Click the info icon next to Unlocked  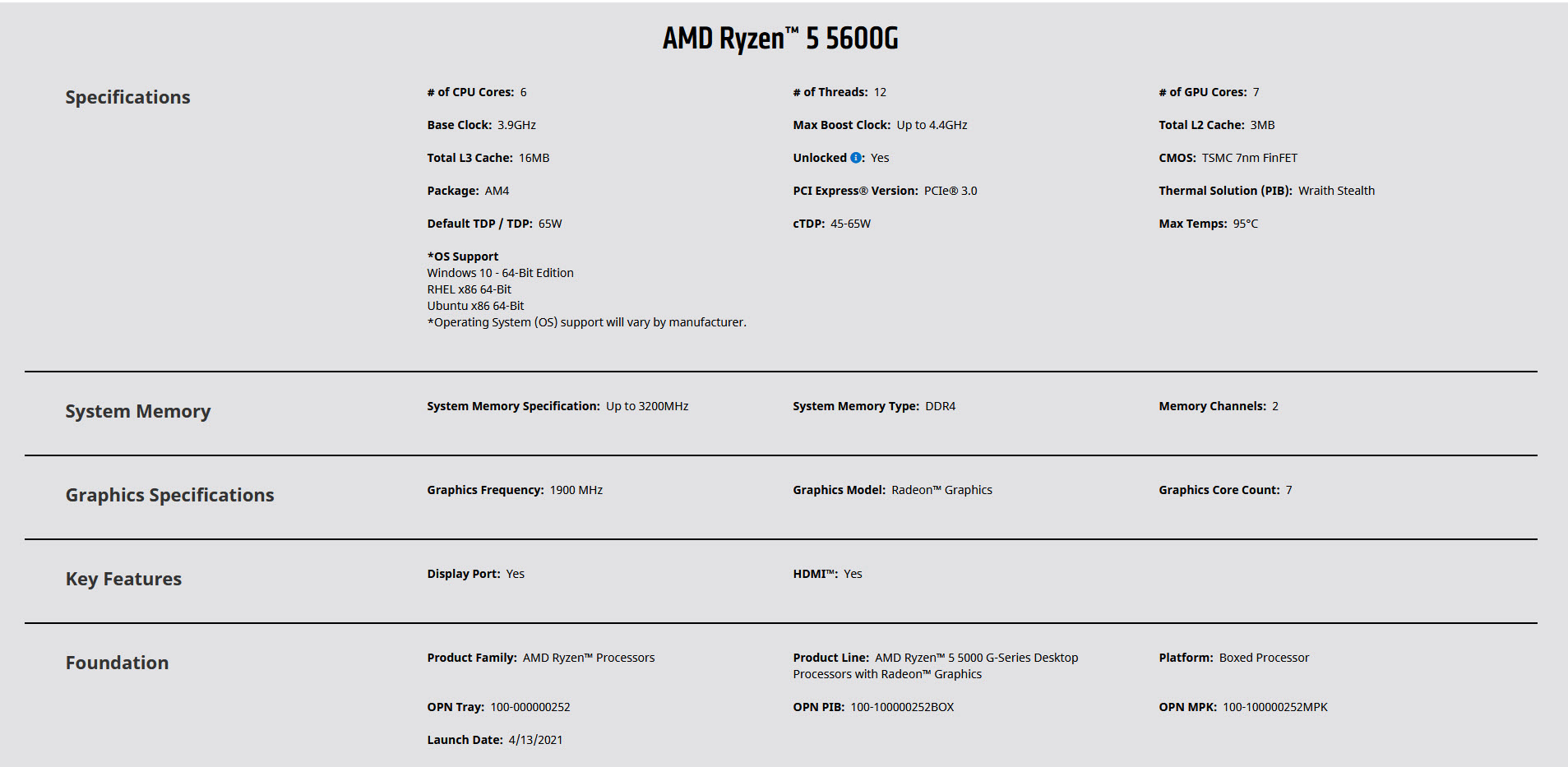click(856, 158)
